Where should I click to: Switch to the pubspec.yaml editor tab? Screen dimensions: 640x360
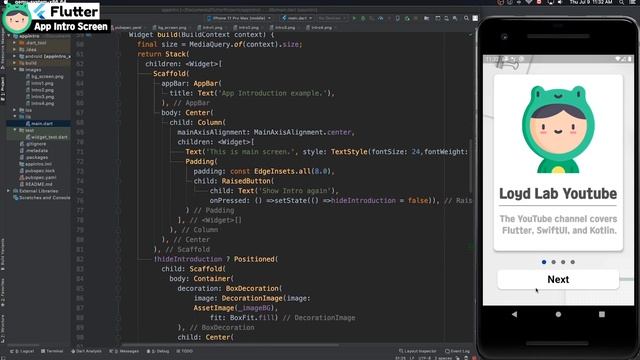coord(128,28)
